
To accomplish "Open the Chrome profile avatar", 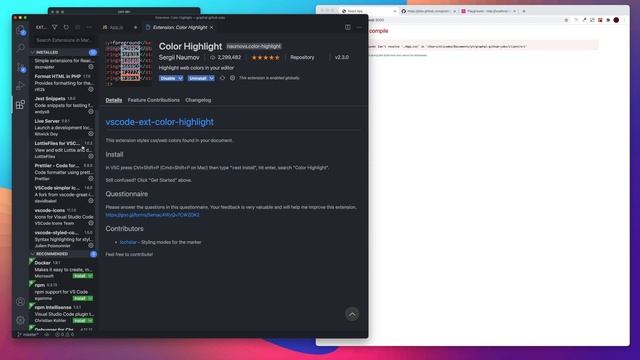I will pos(616,20).
